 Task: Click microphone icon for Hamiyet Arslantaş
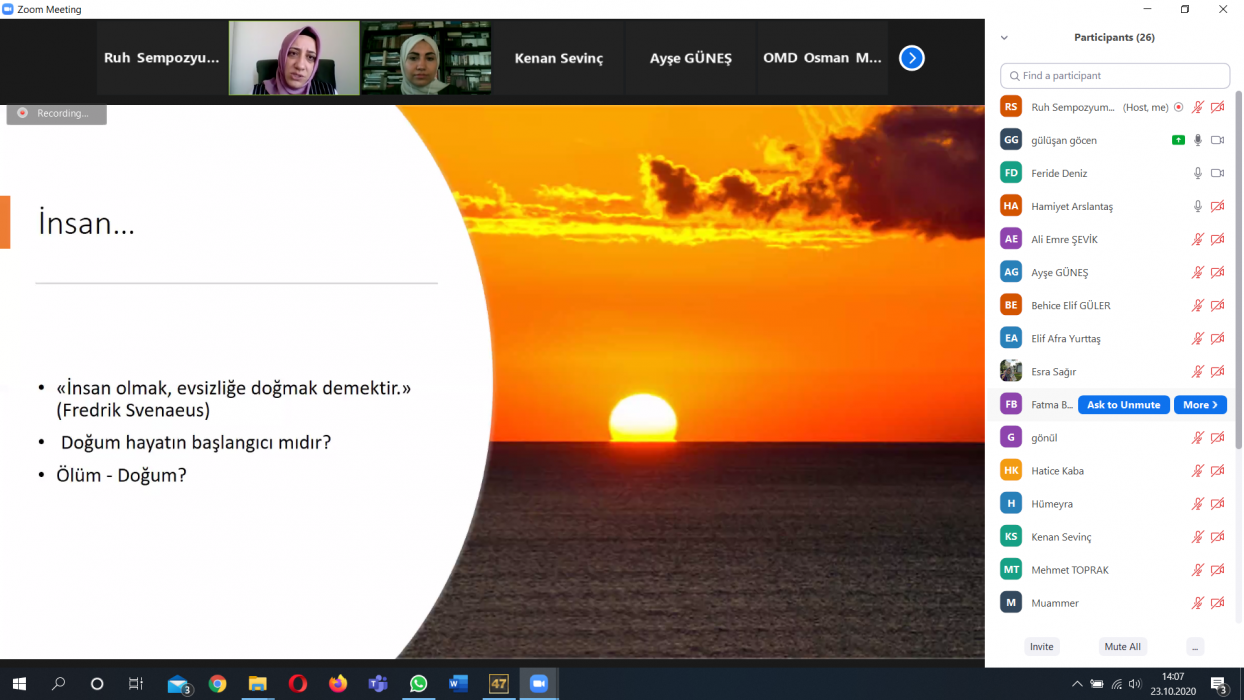(1197, 206)
